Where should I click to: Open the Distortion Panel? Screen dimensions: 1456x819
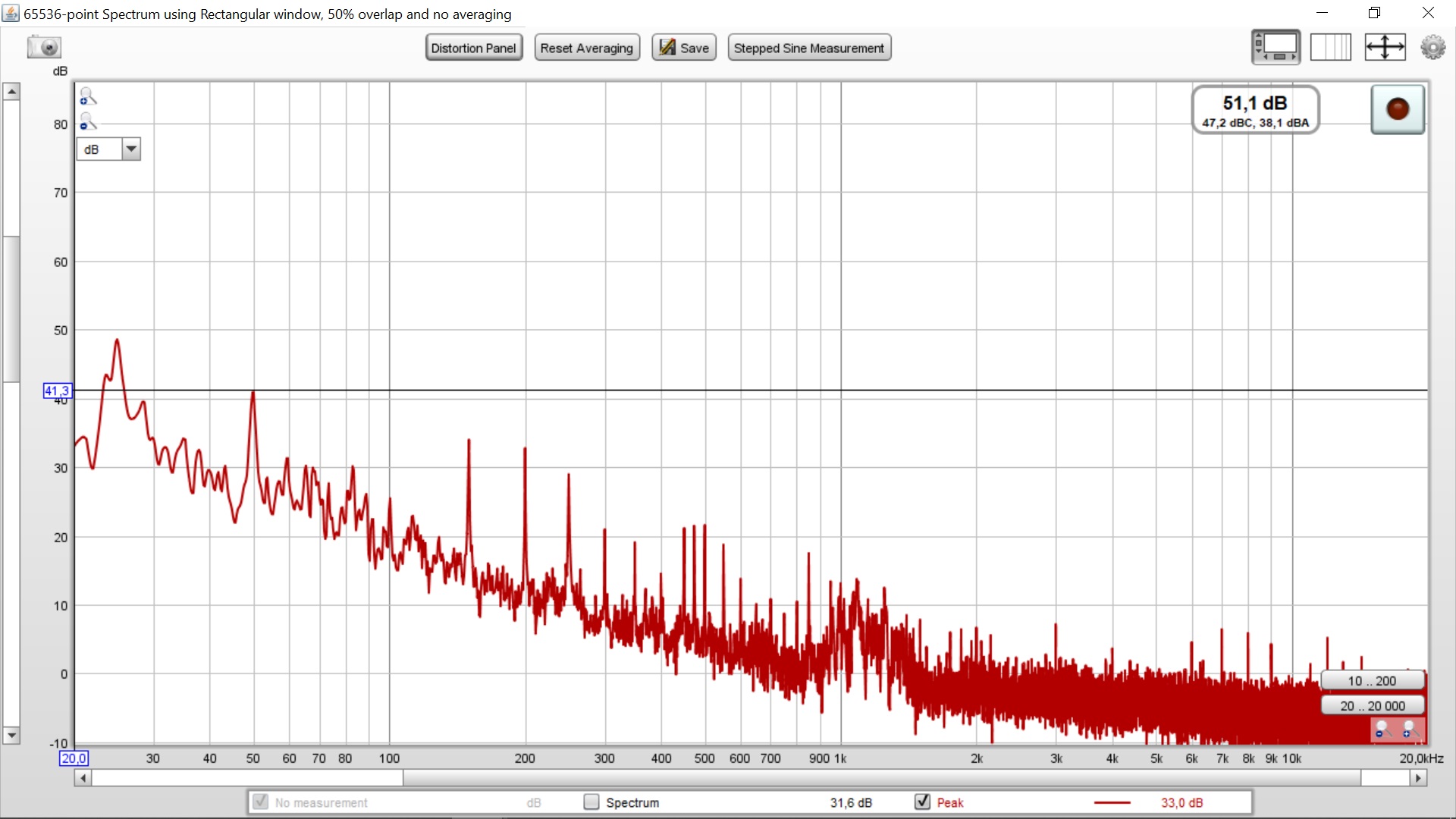pyautogui.click(x=473, y=48)
